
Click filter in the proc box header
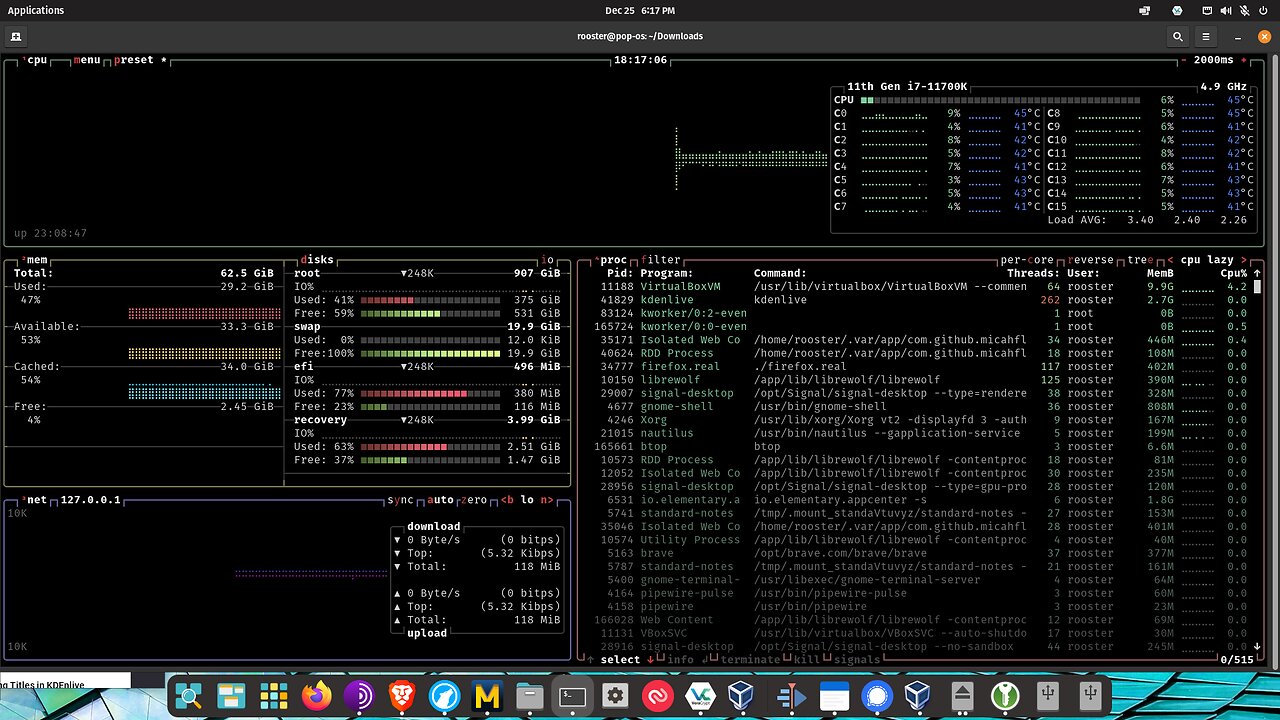pyautogui.click(x=661, y=260)
